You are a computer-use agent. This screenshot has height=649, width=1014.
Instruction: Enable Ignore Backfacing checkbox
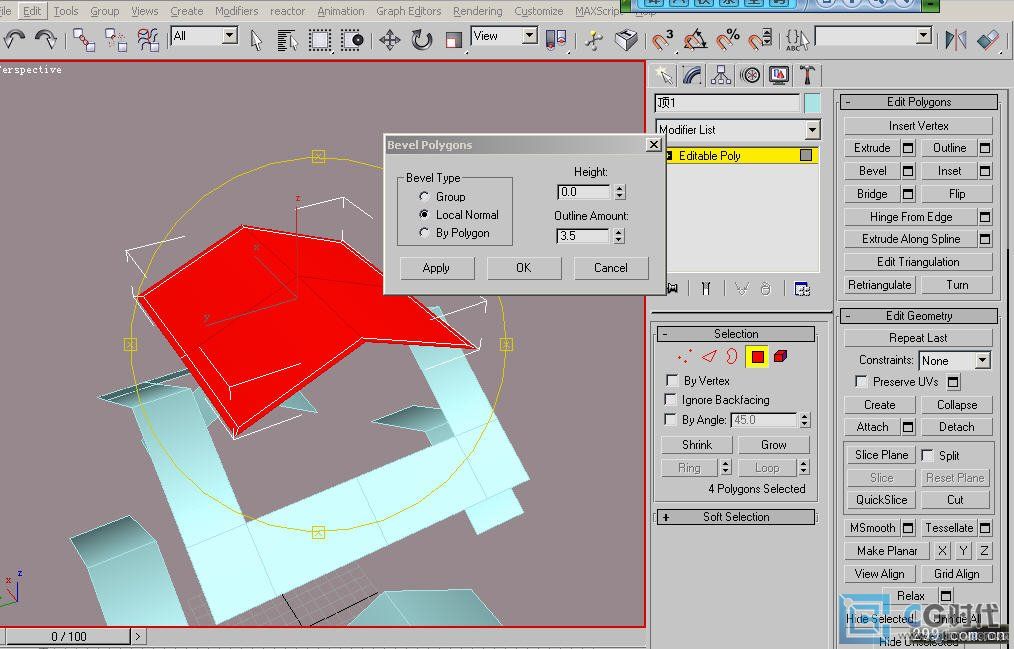tap(672, 399)
